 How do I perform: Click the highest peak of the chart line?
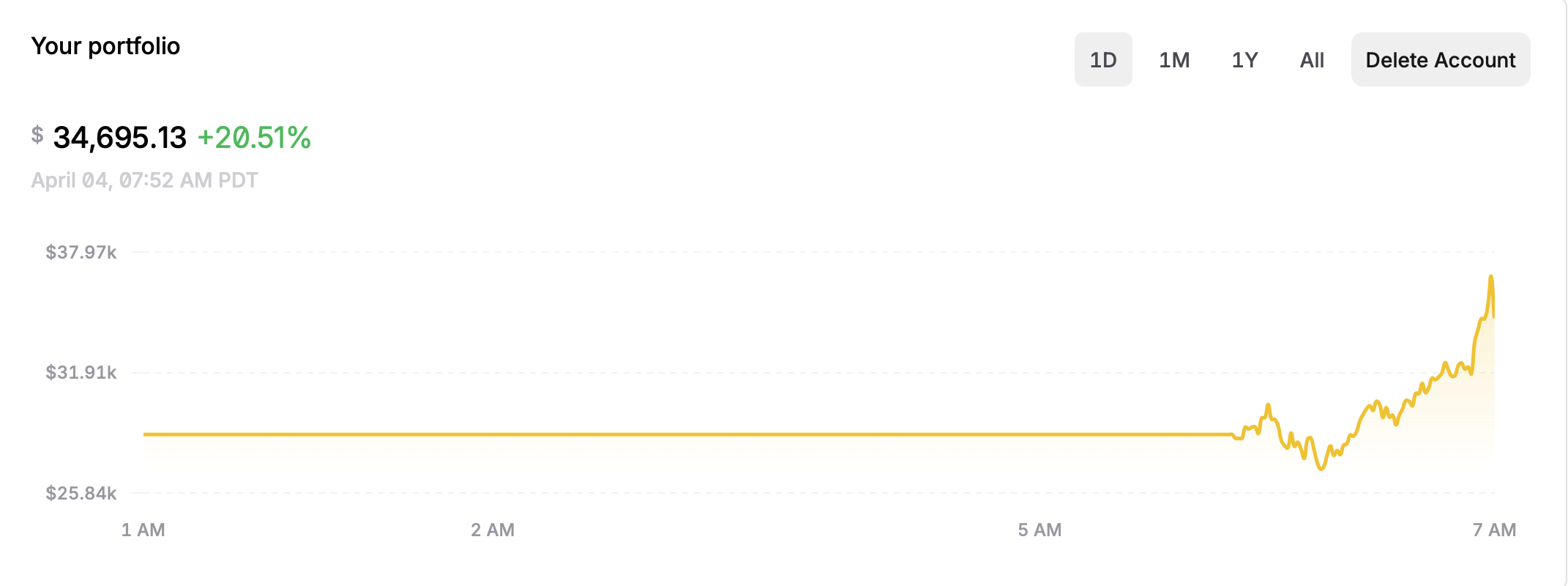1490,277
